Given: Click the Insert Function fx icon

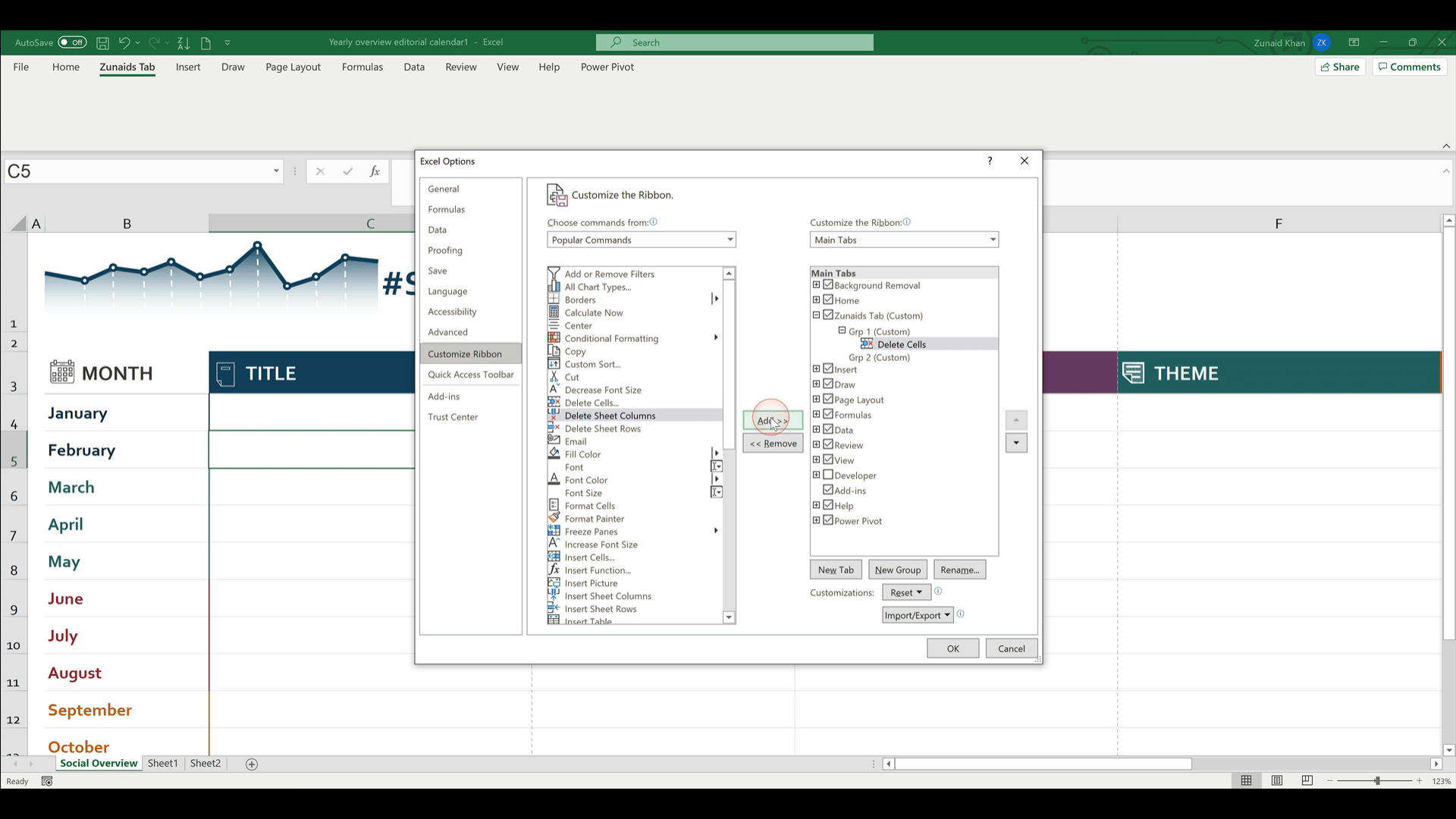Looking at the screenshot, I should click(375, 171).
